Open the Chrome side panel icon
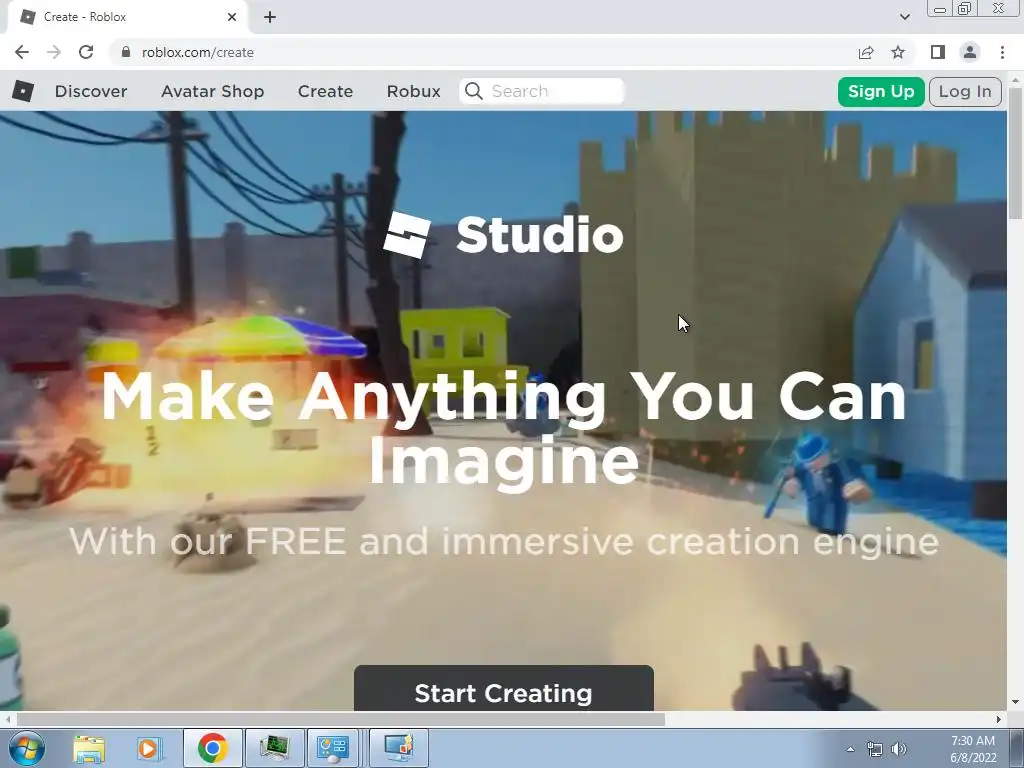 tap(938, 52)
